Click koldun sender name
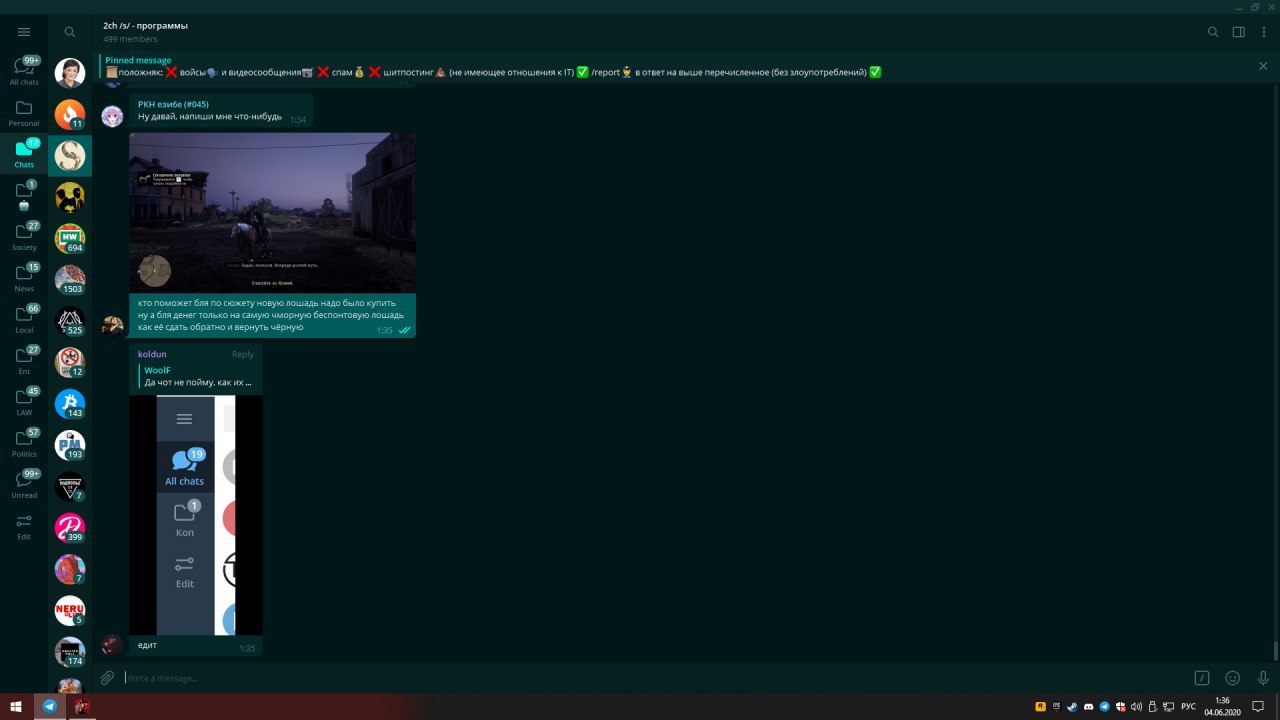 [x=152, y=354]
